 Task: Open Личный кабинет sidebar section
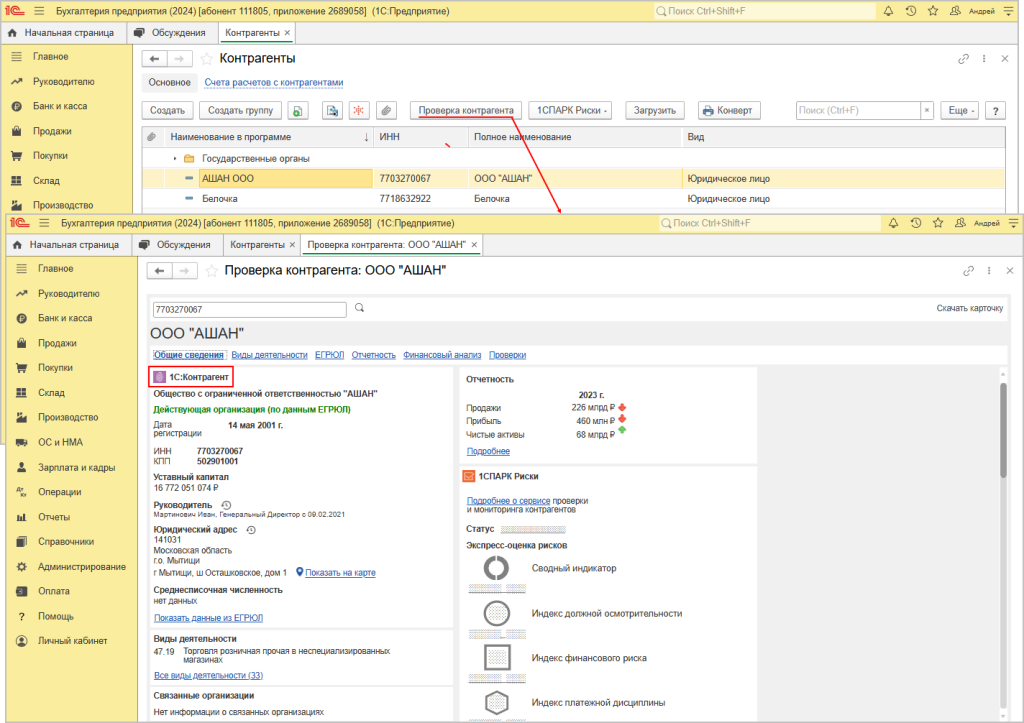(x=72, y=641)
